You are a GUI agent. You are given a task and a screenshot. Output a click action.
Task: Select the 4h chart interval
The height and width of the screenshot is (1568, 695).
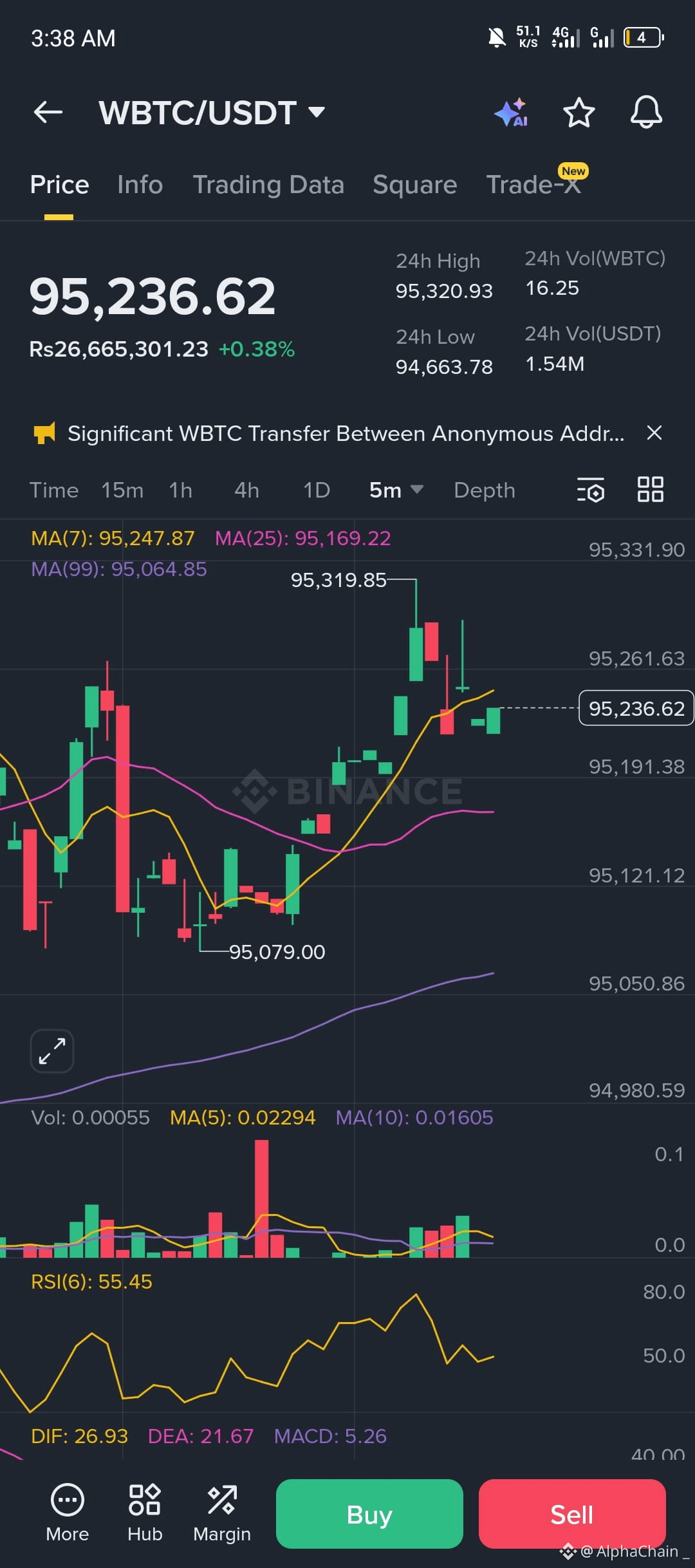[246, 490]
